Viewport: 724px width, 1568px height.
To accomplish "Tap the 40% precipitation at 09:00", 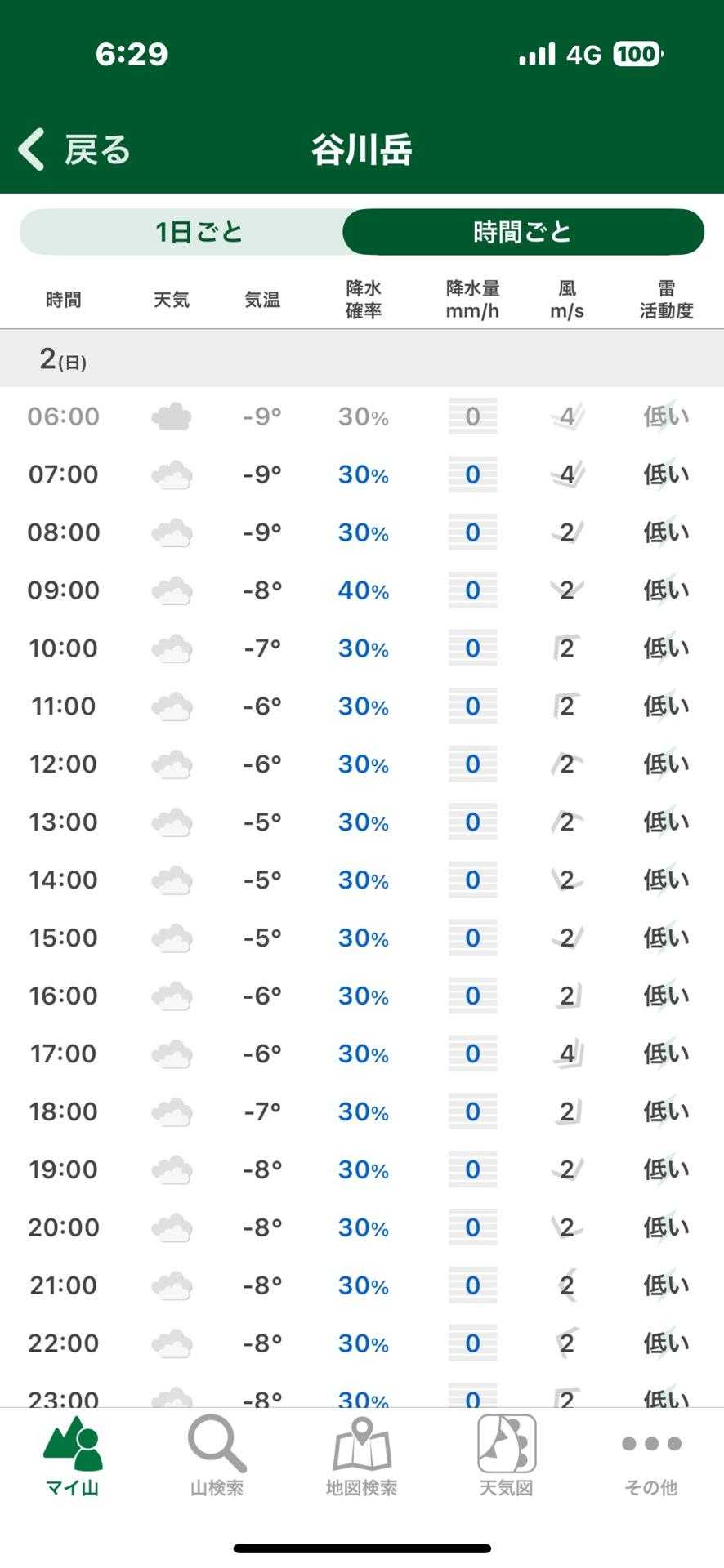I will pyautogui.click(x=363, y=590).
